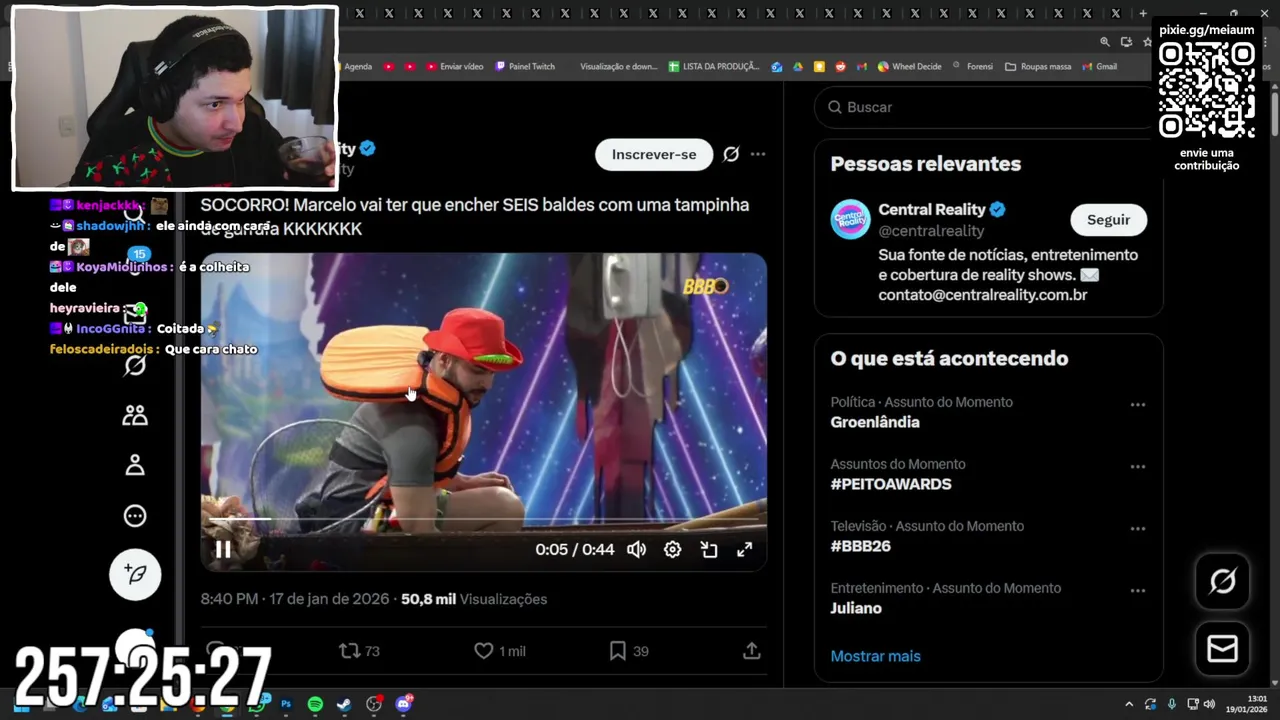Share the post via upload icon
Screen dimensions: 1280x720
coord(752,651)
